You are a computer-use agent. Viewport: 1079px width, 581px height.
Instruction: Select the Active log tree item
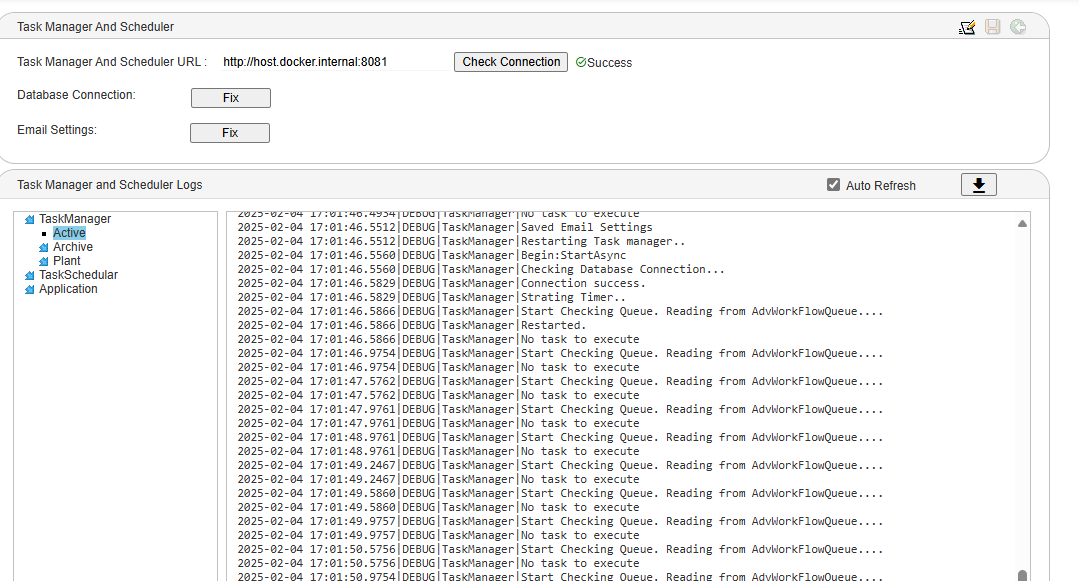coord(69,233)
